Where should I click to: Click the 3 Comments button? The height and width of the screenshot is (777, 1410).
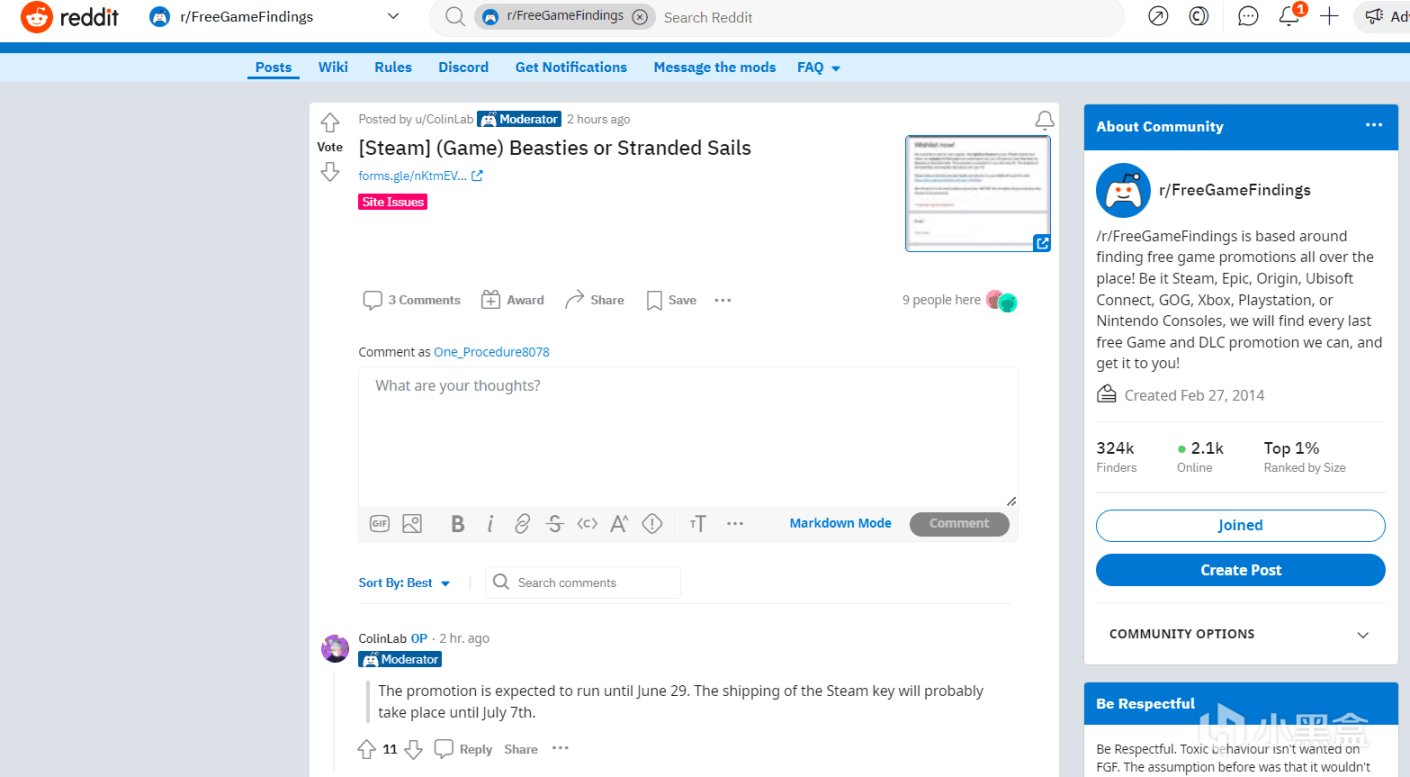tap(411, 300)
